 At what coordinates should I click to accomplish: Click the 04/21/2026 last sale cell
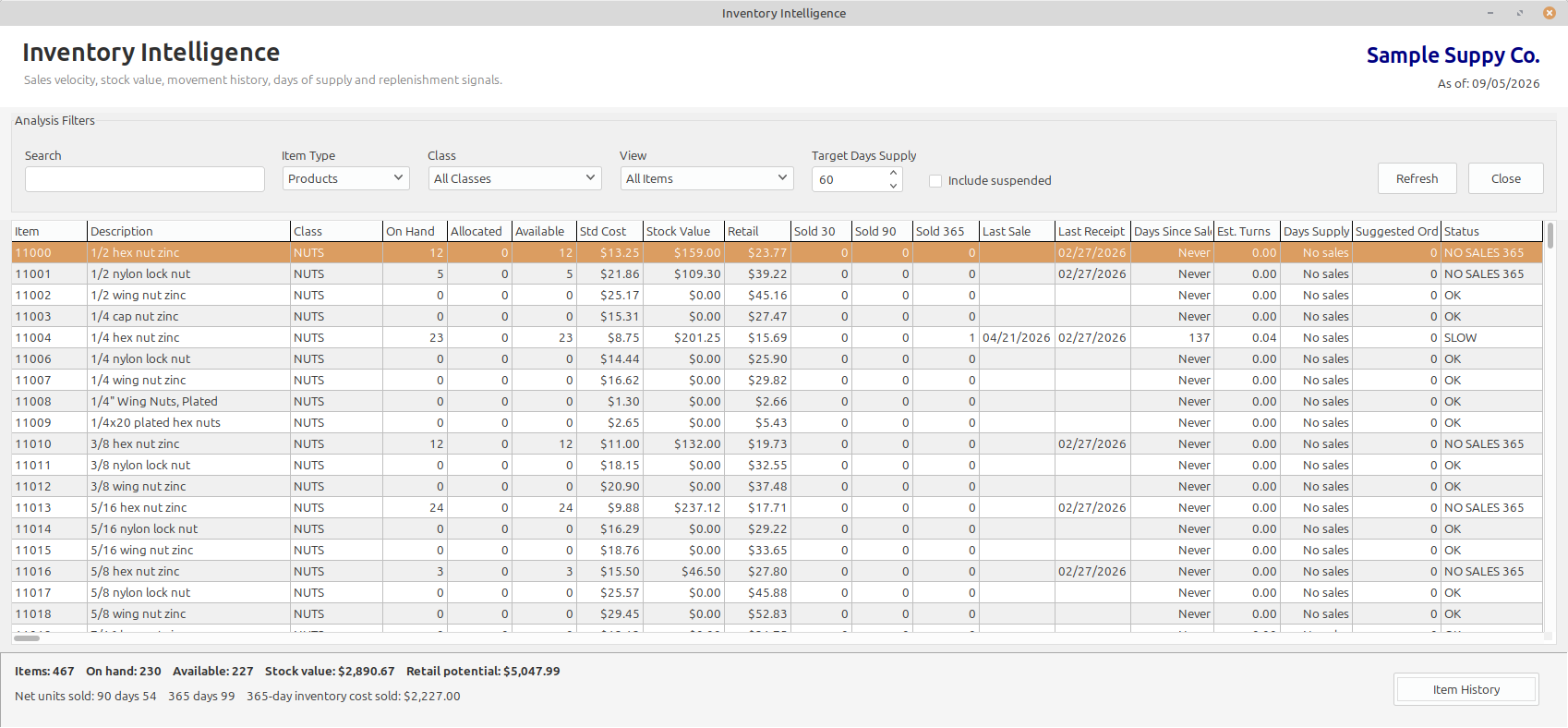(1017, 337)
